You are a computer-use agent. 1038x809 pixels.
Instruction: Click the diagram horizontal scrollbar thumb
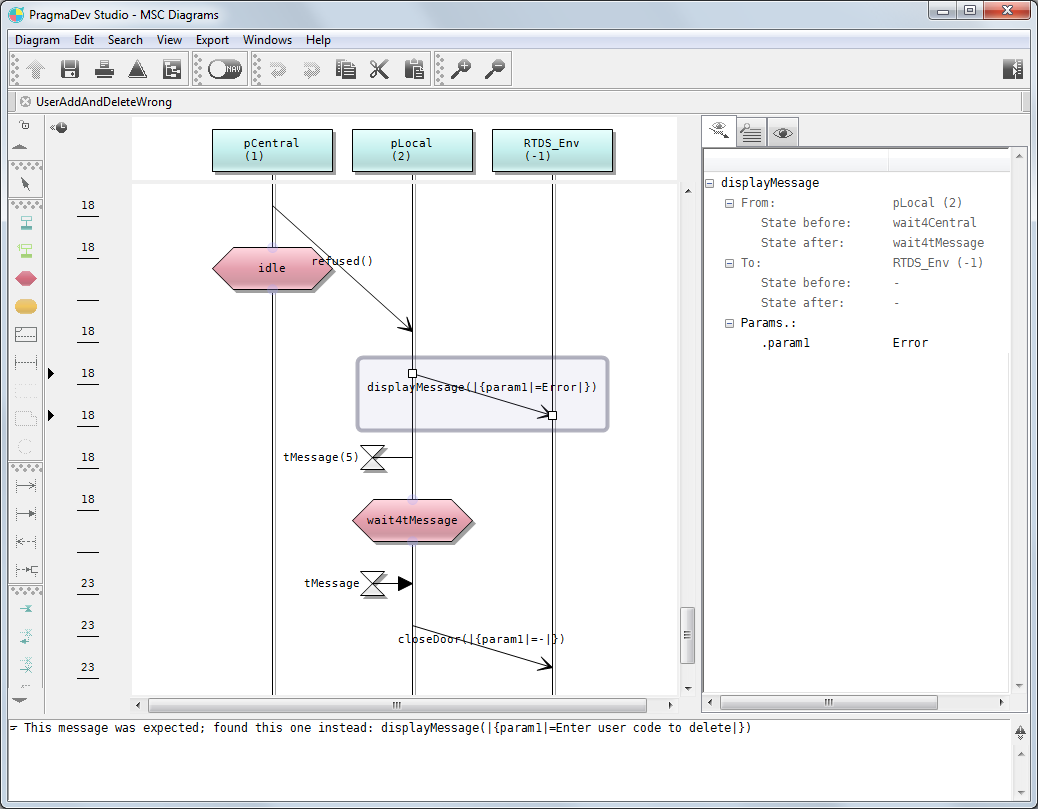[395, 704]
